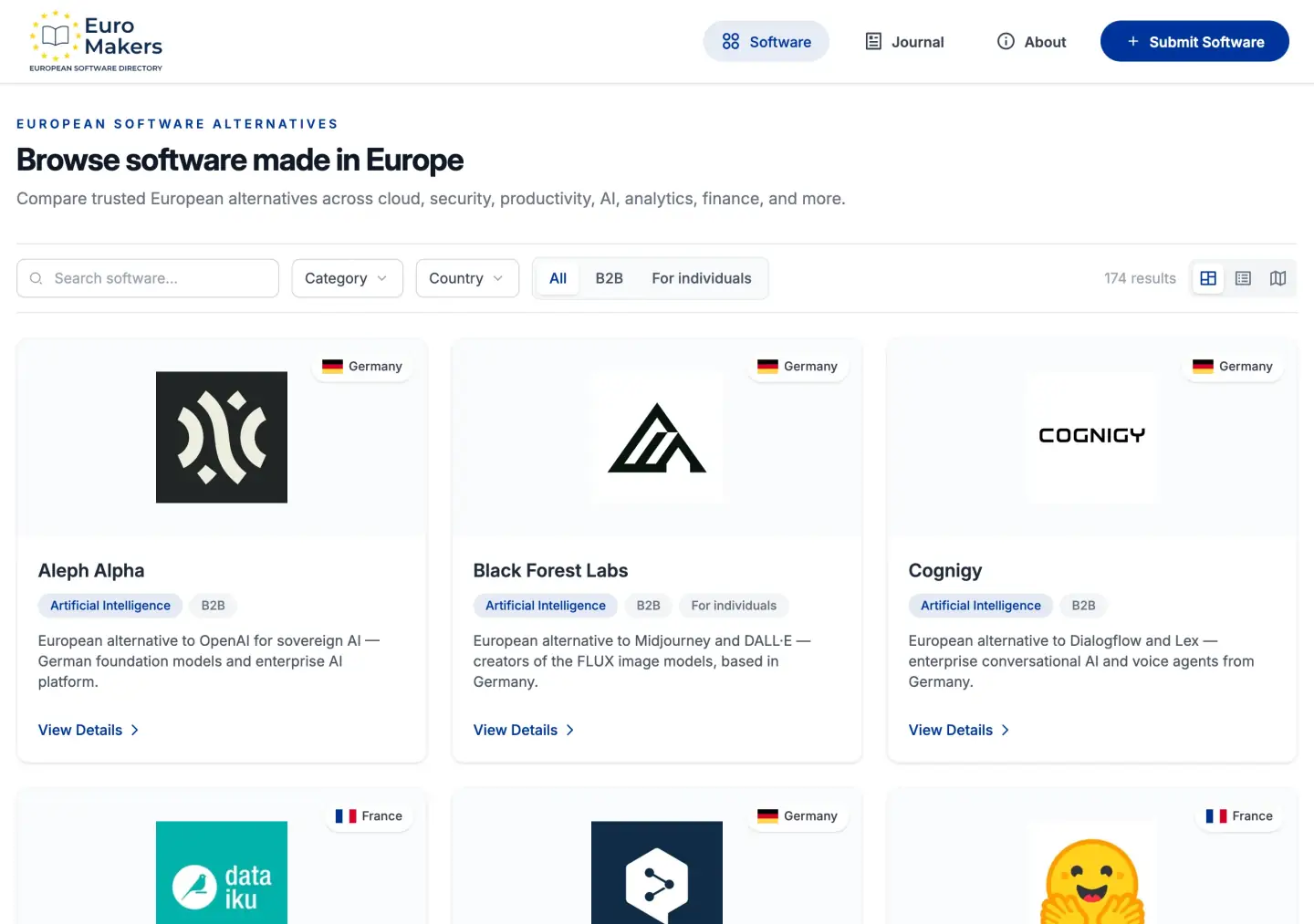Click the 174 results count
The width and height of the screenshot is (1314, 924).
click(x=1140, y=278)
